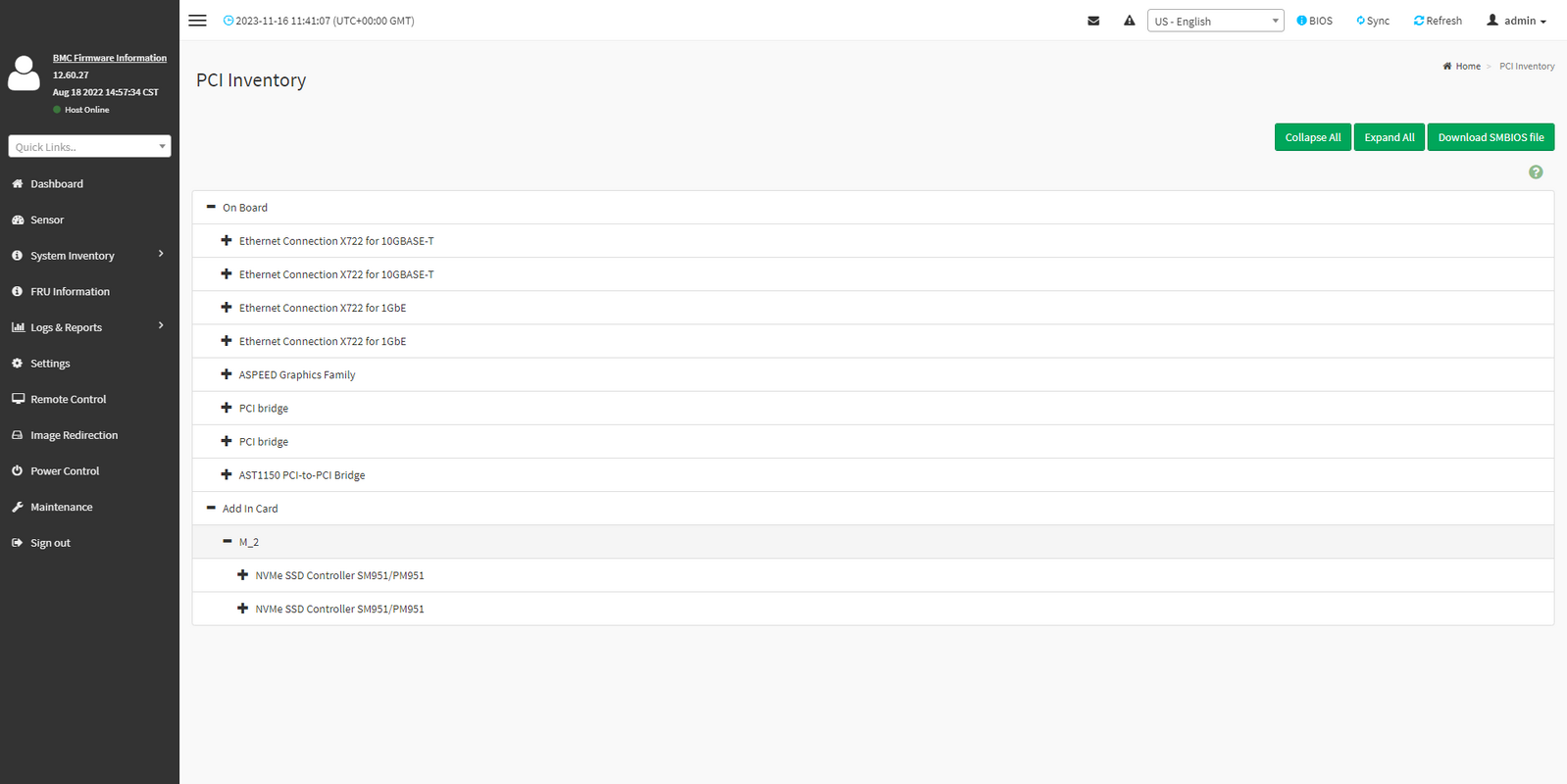1567x784 pixels.
Task: Open the green help question mark icon
Action: 1536,172
